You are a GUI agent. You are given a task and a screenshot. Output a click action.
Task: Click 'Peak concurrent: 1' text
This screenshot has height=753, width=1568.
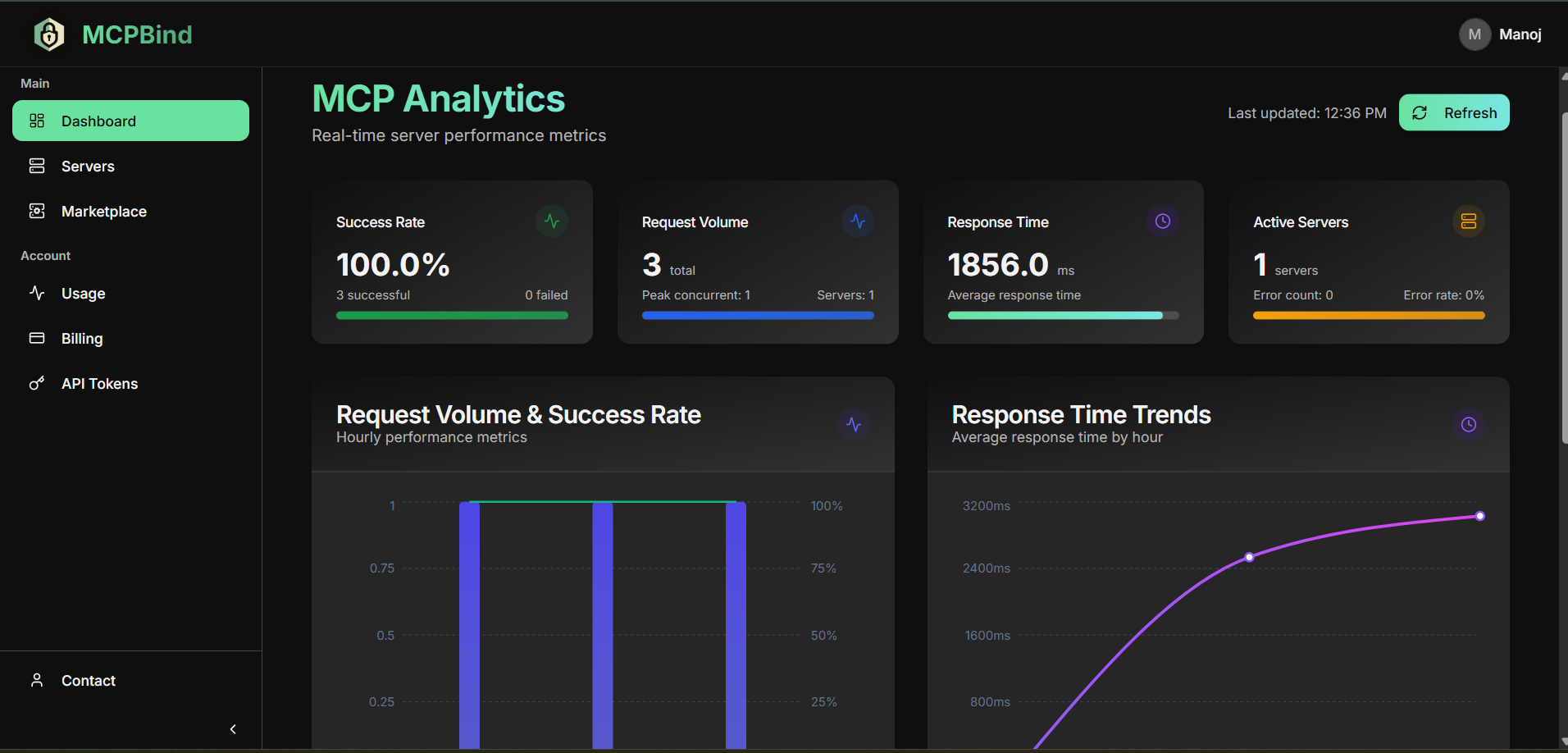(x=696, y=295)
